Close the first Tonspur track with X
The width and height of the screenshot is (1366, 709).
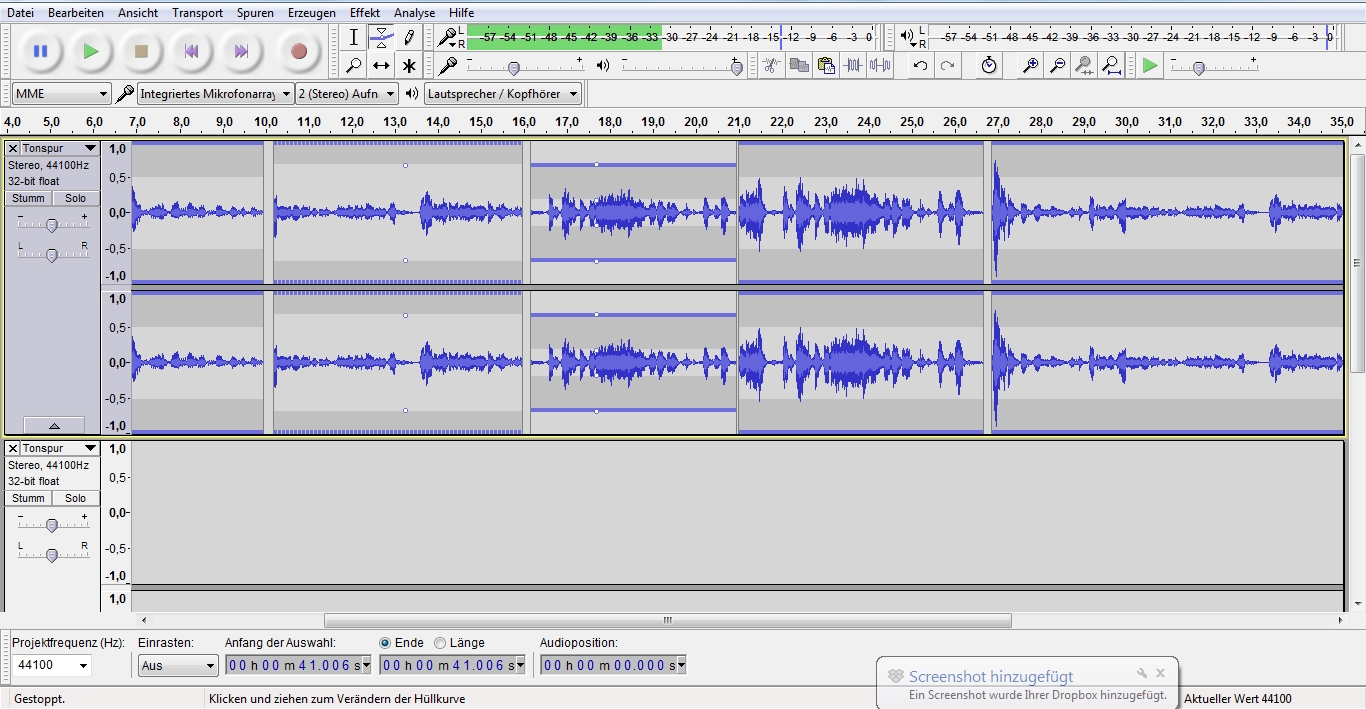(x=13, y=148)
